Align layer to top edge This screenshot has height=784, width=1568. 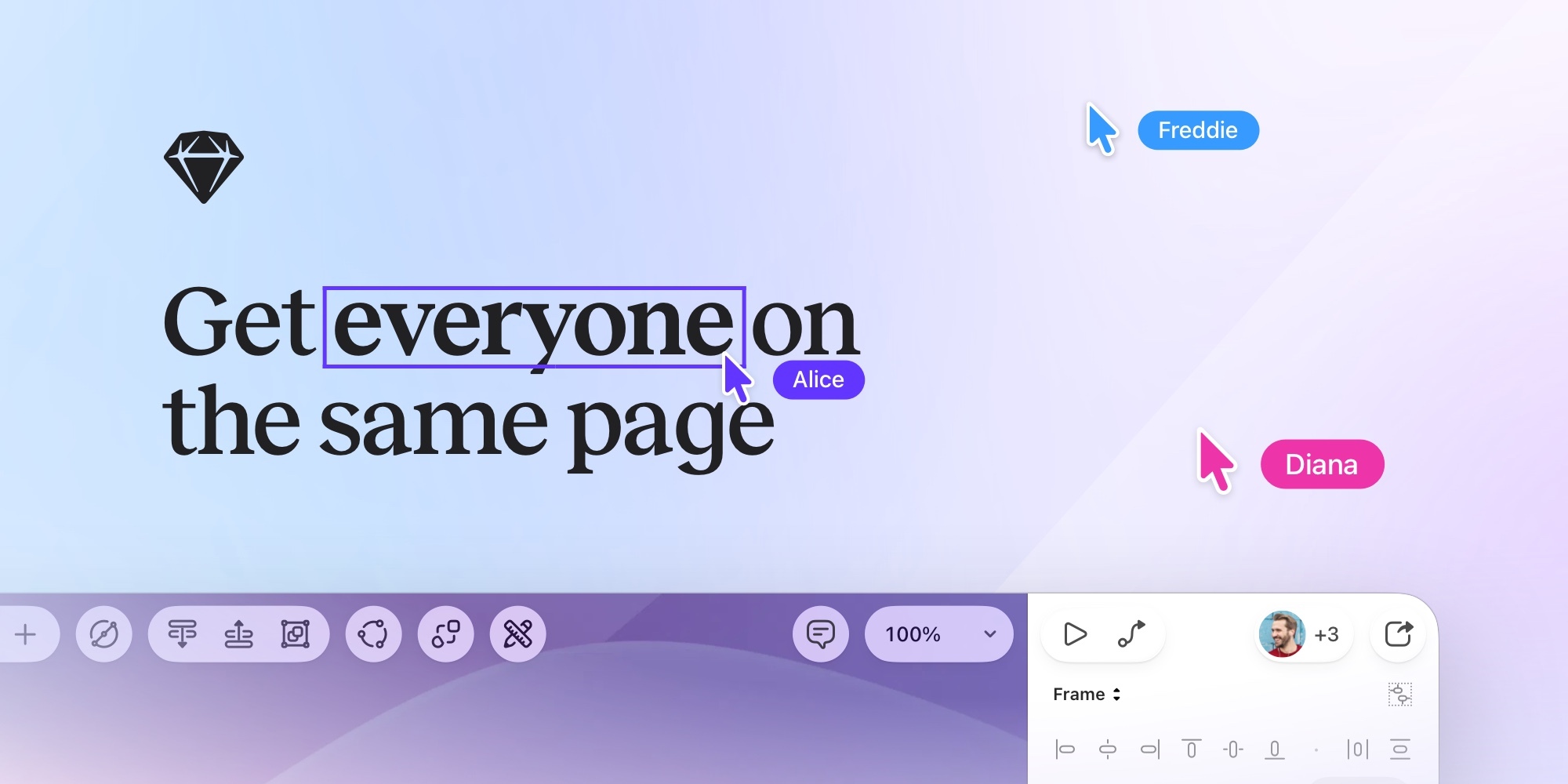tap(1191, 750)
